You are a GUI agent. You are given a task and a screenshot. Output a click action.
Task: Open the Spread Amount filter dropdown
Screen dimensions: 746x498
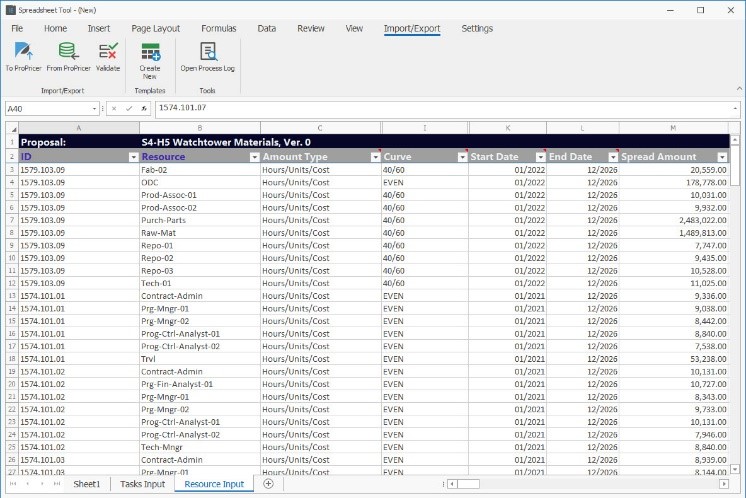click(722, 157)
